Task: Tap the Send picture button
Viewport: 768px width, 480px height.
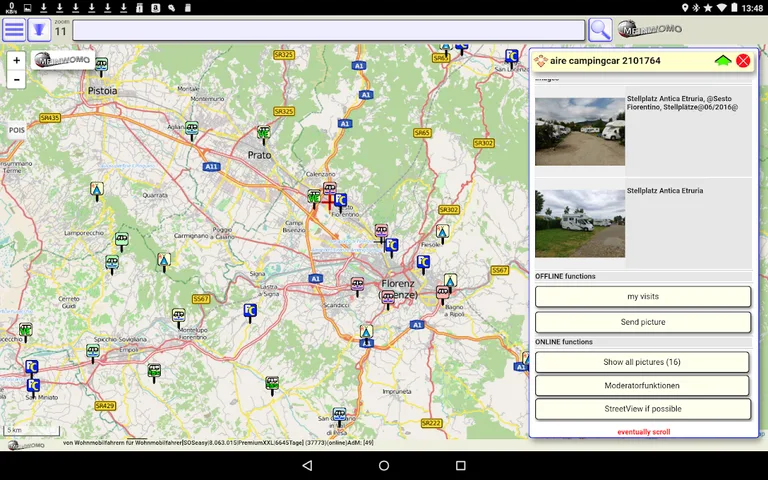Action: click(643, 322)
